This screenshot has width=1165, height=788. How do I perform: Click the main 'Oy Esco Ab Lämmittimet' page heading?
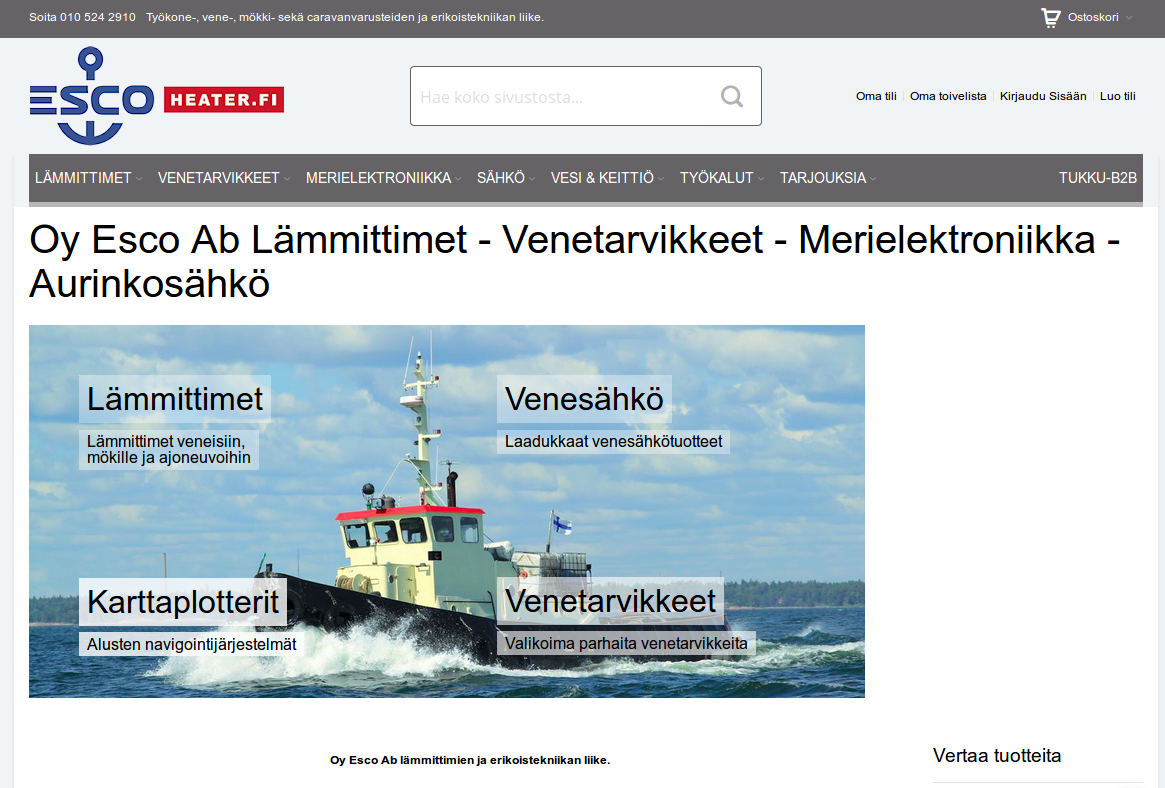click(x=574, y=261)
